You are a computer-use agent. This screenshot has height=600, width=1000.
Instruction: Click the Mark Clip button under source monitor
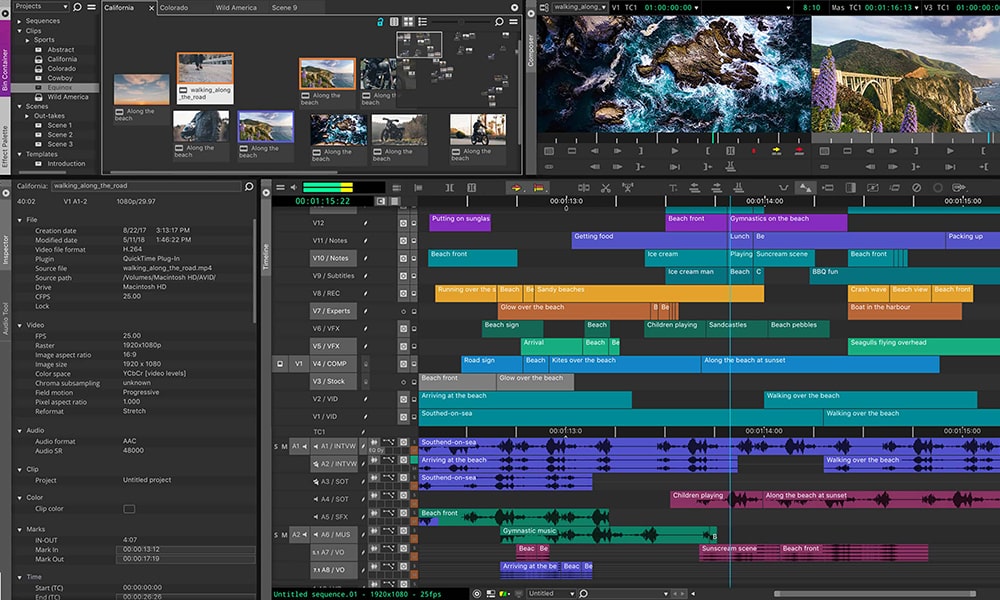[730, 151]
